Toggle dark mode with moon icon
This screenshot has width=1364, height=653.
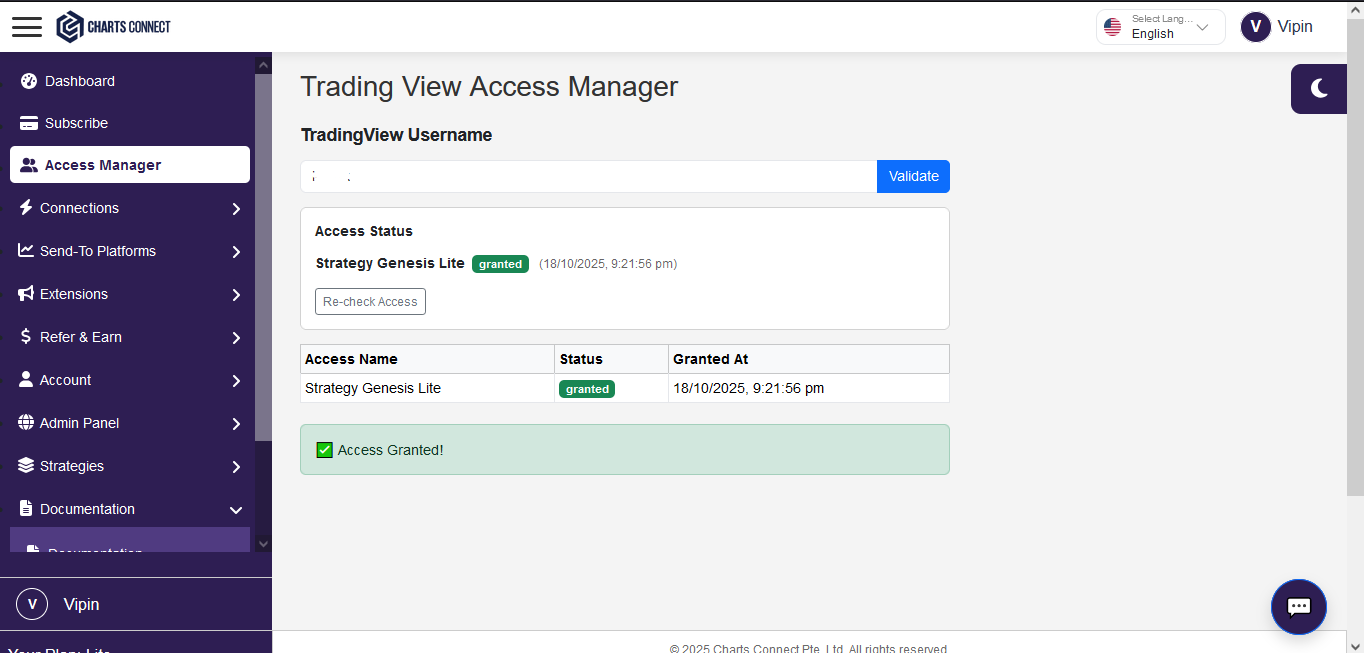(1319, 89)
